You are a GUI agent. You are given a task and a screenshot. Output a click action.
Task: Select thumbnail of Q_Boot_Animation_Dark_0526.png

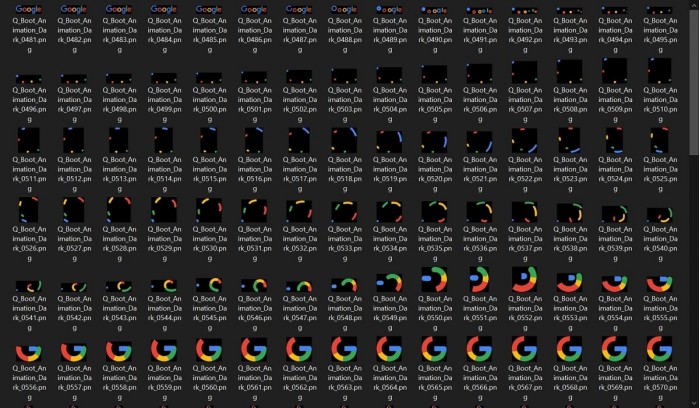pyautogui.click(x=29, y=210)
